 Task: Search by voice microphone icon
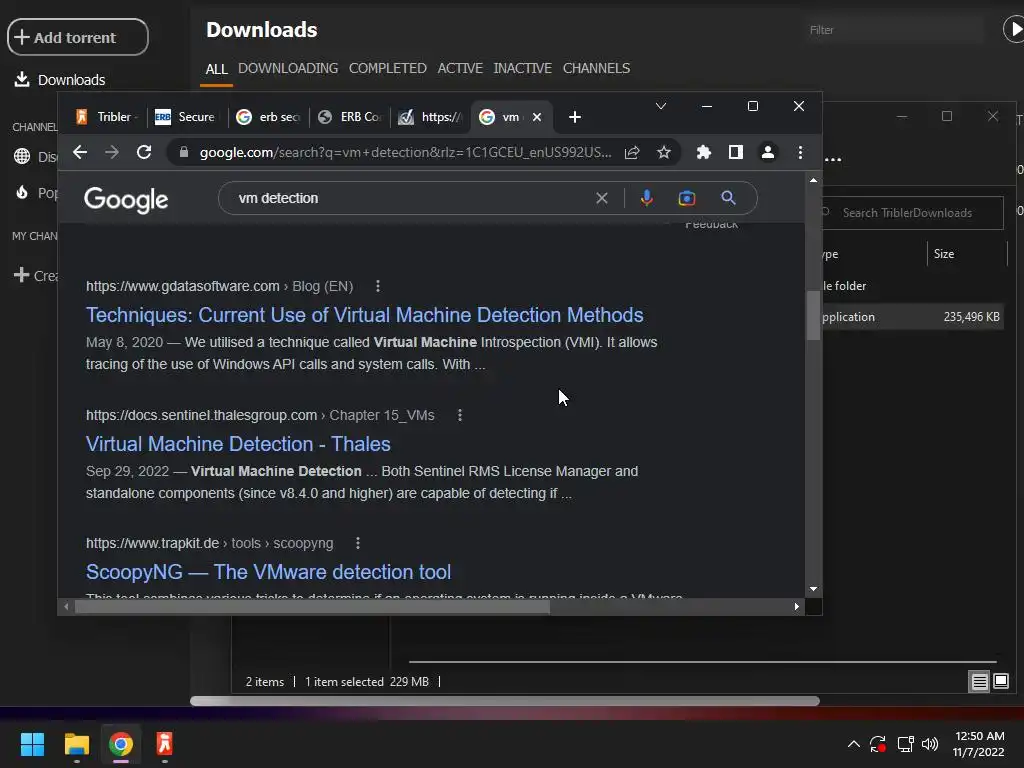point(647,198)
